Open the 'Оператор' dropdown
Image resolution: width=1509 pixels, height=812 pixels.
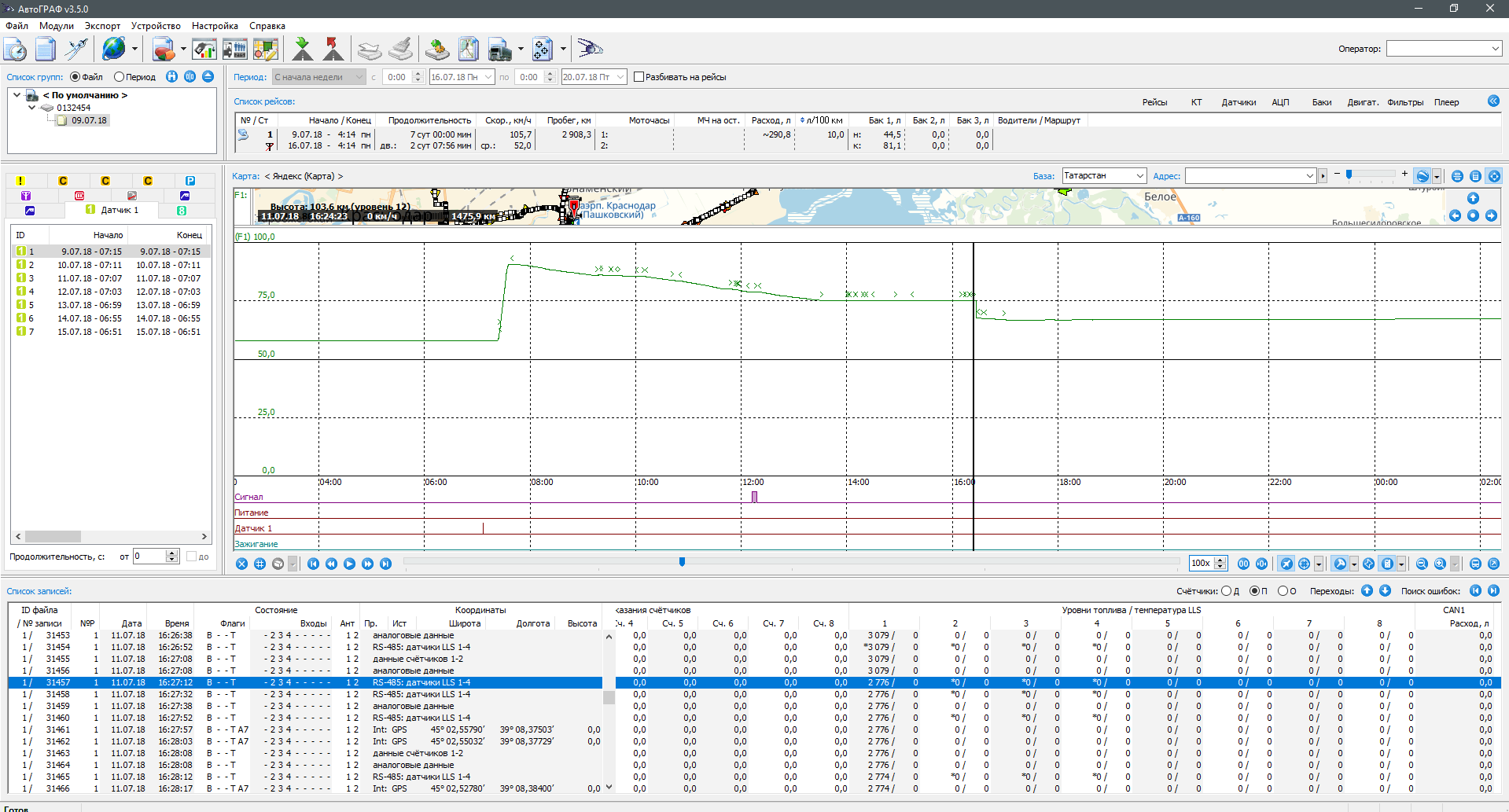click(x=1495, y=49)
